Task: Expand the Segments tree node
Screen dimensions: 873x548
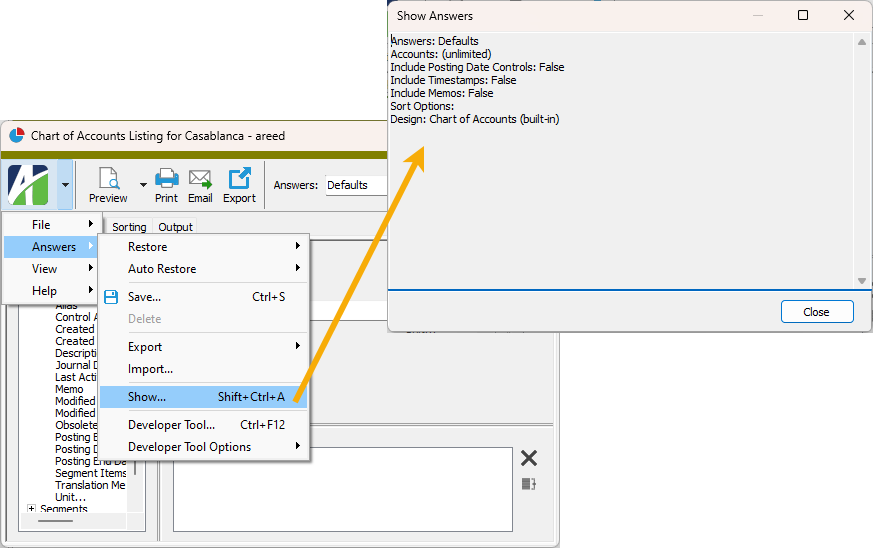Action: click(32, 509)
